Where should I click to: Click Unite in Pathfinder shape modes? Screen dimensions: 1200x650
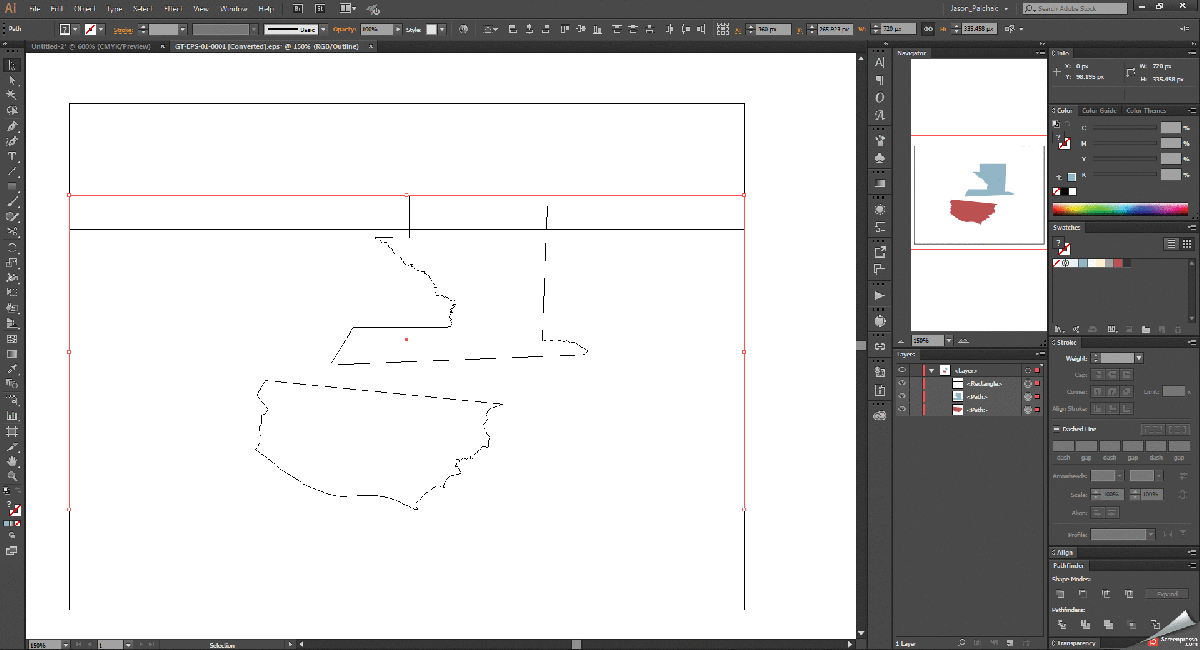(x=1059, y=594)
